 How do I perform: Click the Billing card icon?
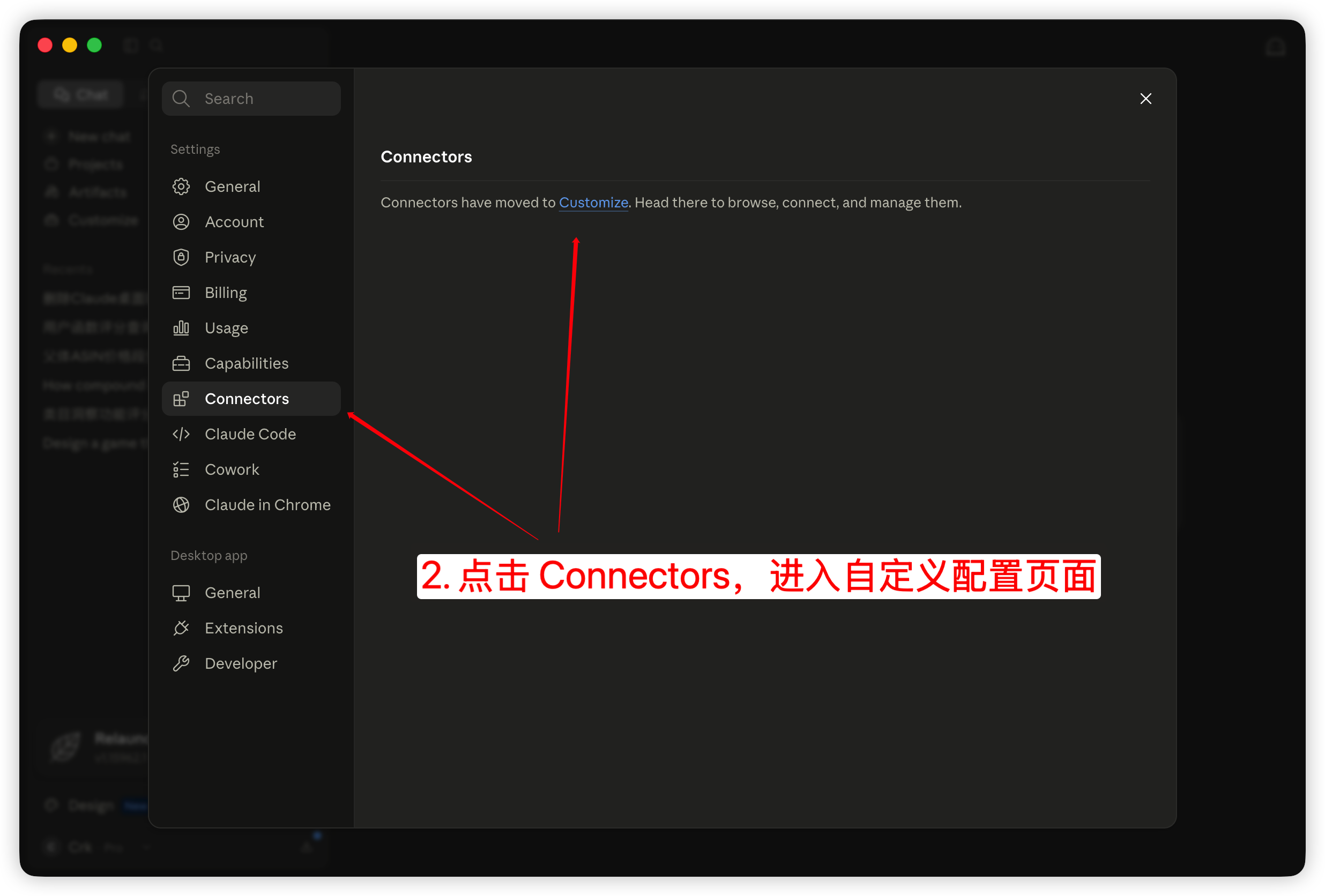[181, 293]
